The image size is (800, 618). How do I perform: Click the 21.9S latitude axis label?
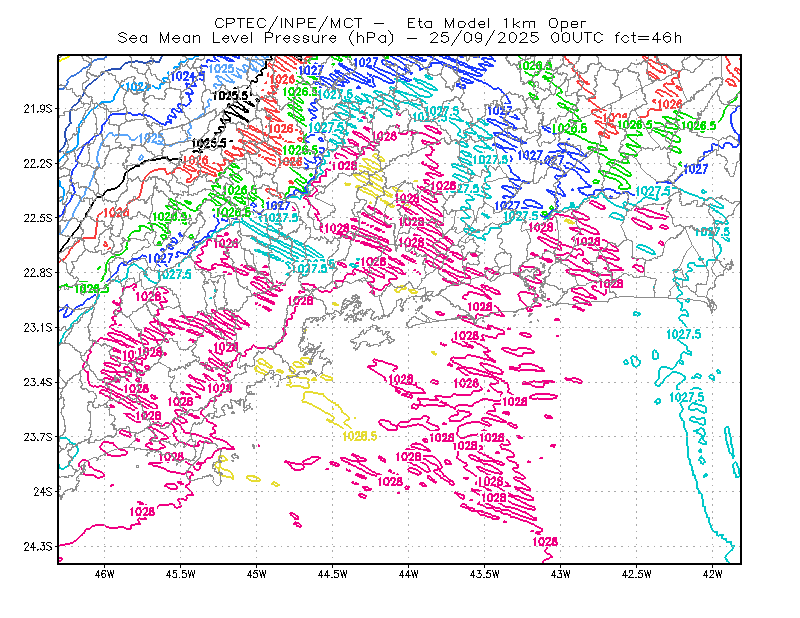pos(38,109)
